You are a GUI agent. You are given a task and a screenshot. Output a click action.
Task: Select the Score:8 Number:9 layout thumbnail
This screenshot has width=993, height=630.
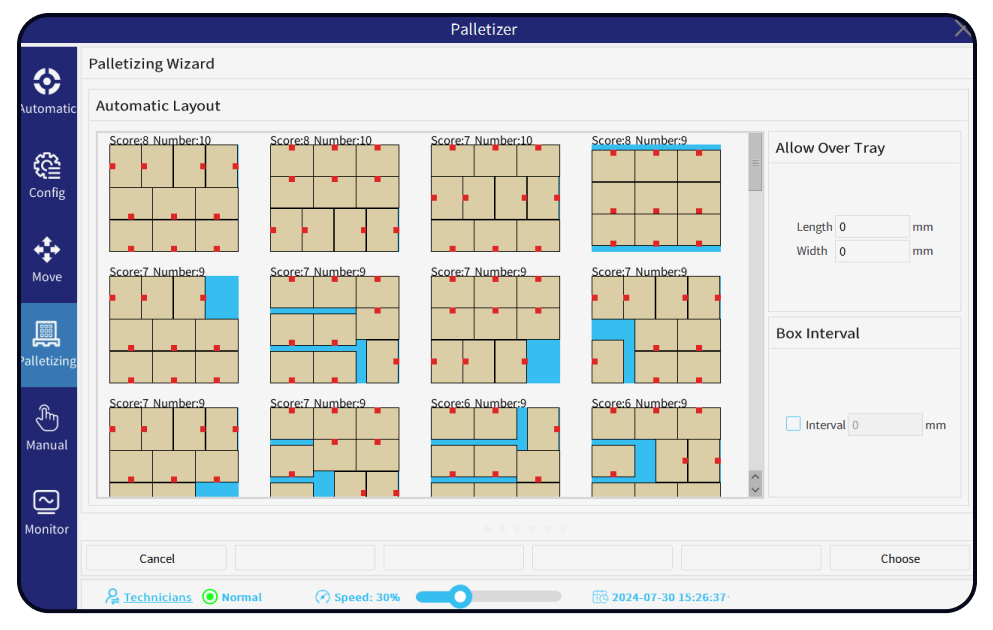[x=656, y=198]
